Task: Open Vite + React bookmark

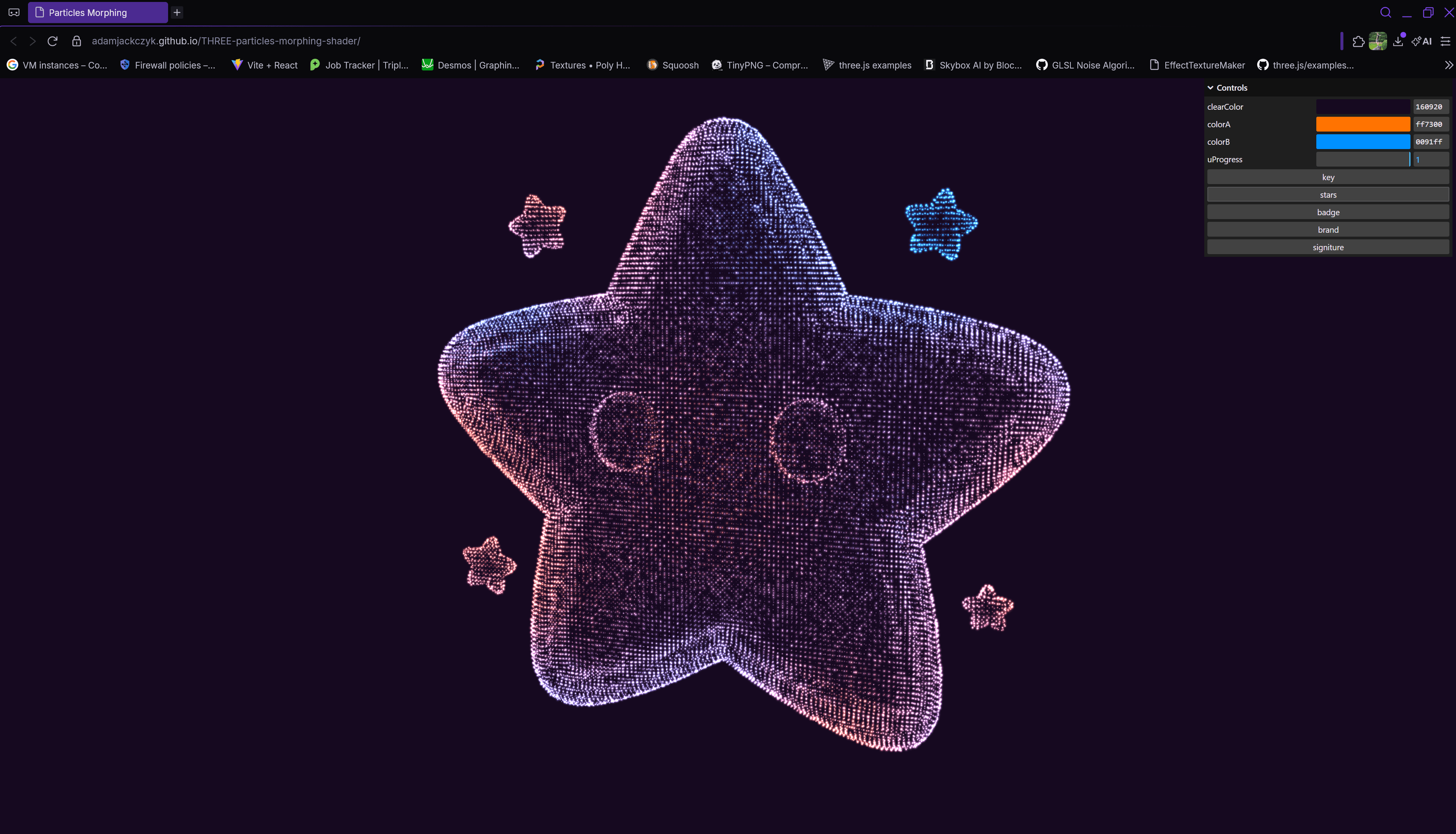Action: point(265,65)
